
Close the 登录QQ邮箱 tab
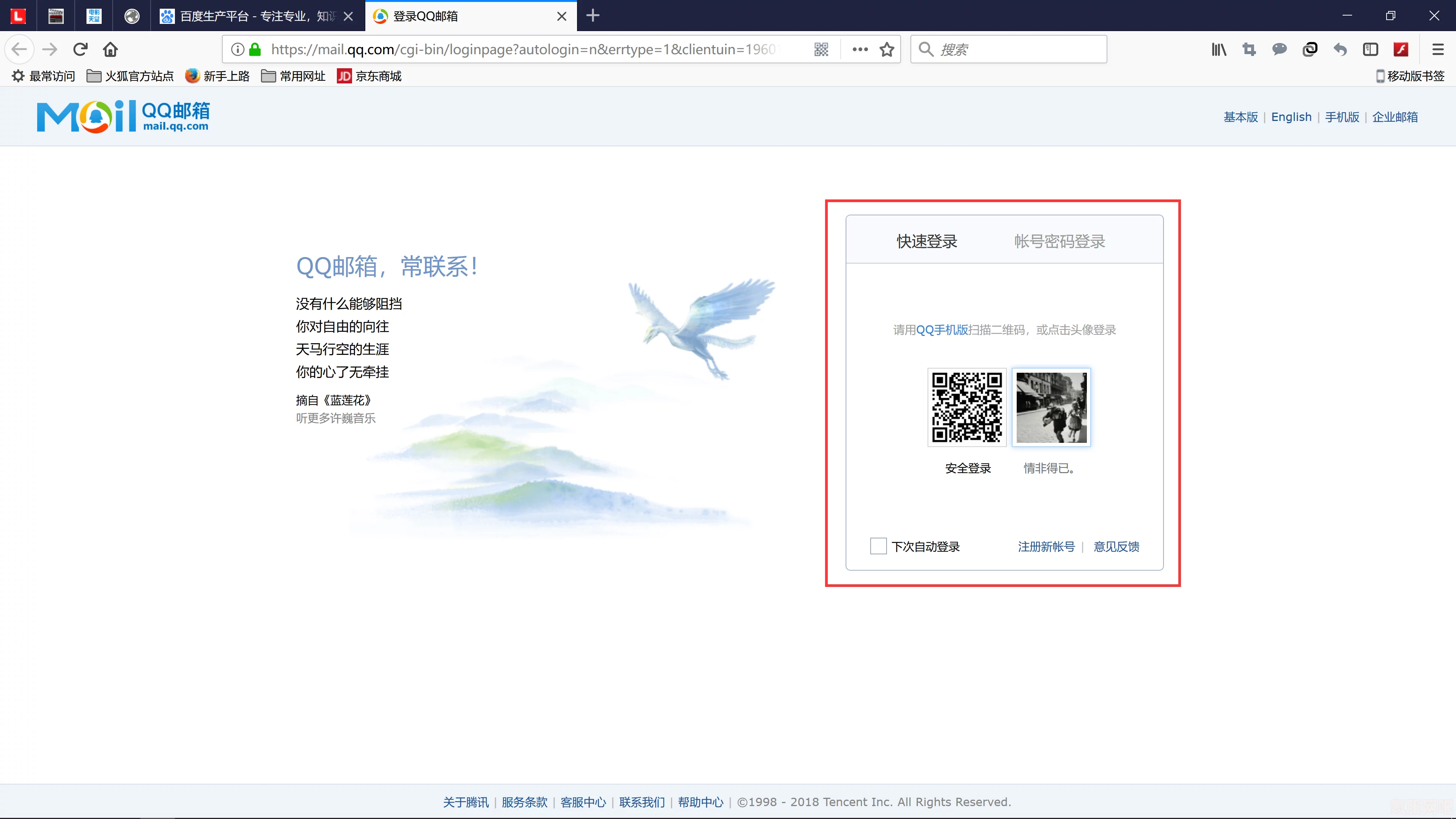(562, 16)
